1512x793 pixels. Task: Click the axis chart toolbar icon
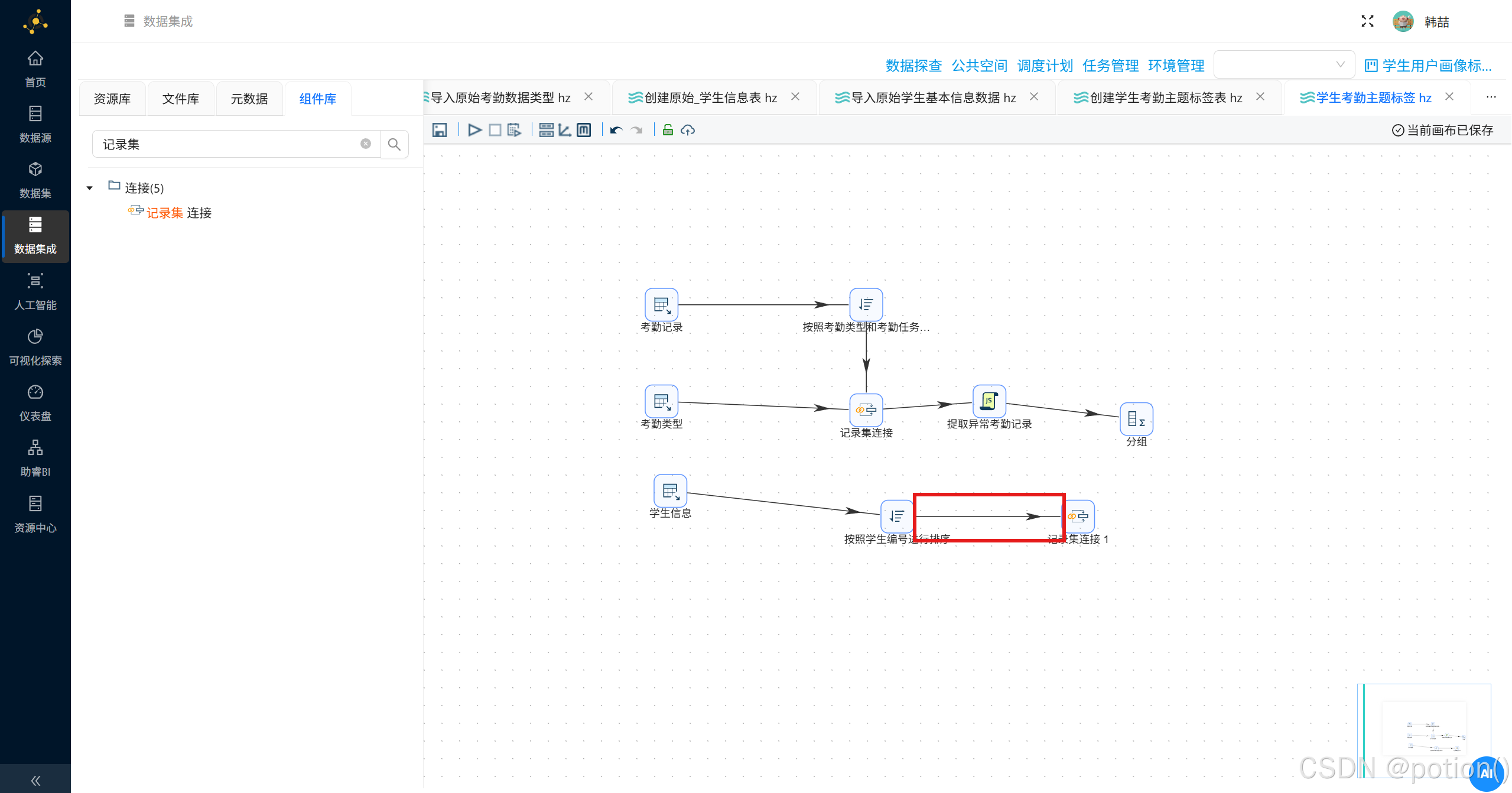[565, 130]
